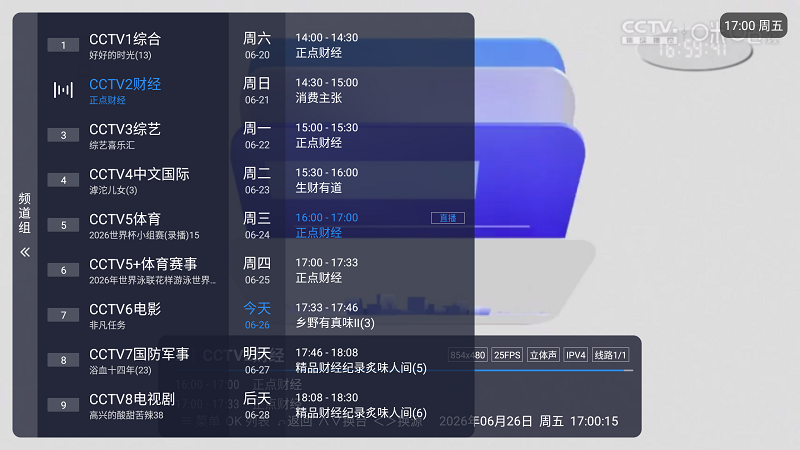Viewport: 800px width, 450px height.
Task: Click the 854x480 resolution badge
Action: [x=468, y=355]
